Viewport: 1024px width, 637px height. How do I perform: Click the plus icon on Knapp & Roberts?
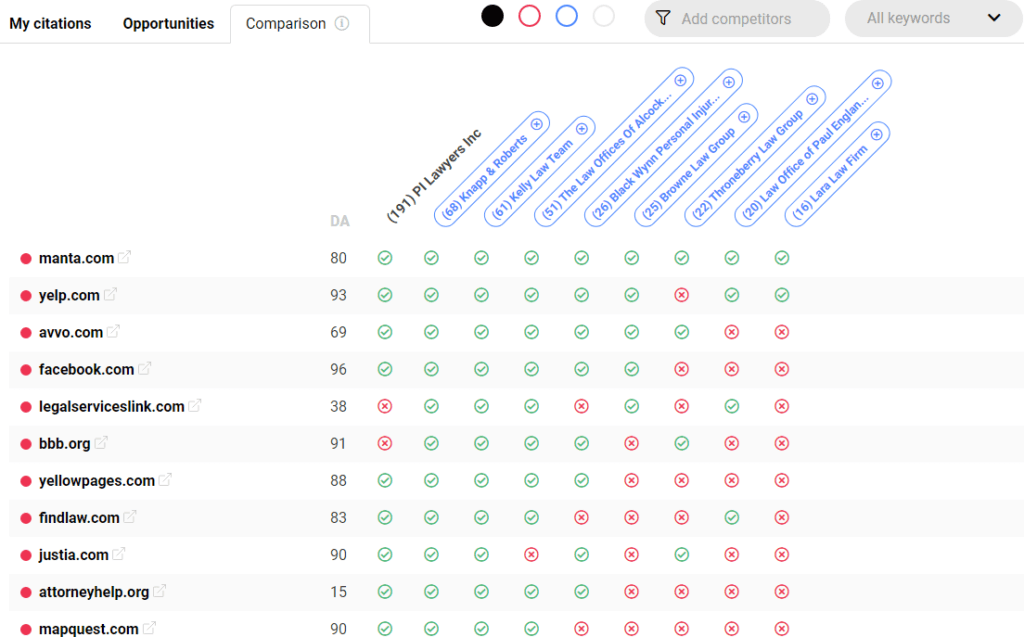tap(536, 124)
